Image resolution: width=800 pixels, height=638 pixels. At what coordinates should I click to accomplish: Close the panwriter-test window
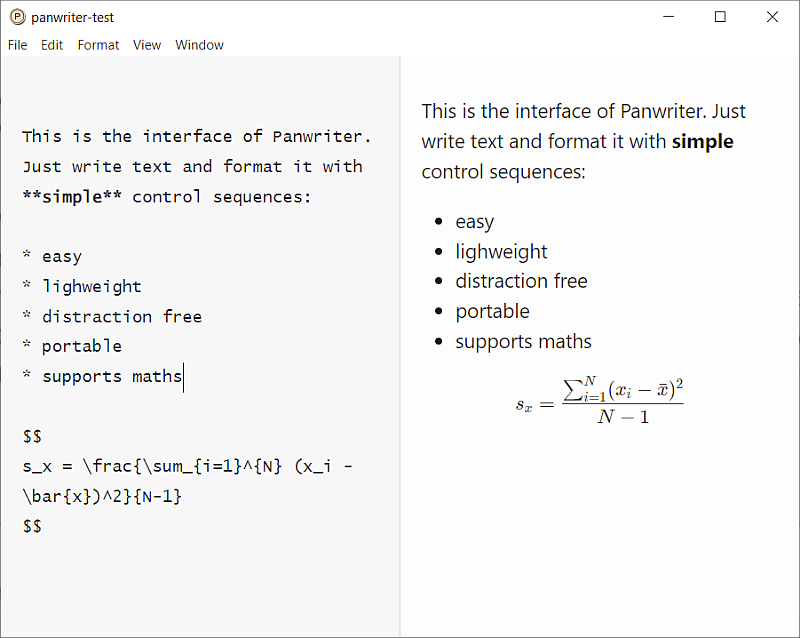(x=772, y=17)
